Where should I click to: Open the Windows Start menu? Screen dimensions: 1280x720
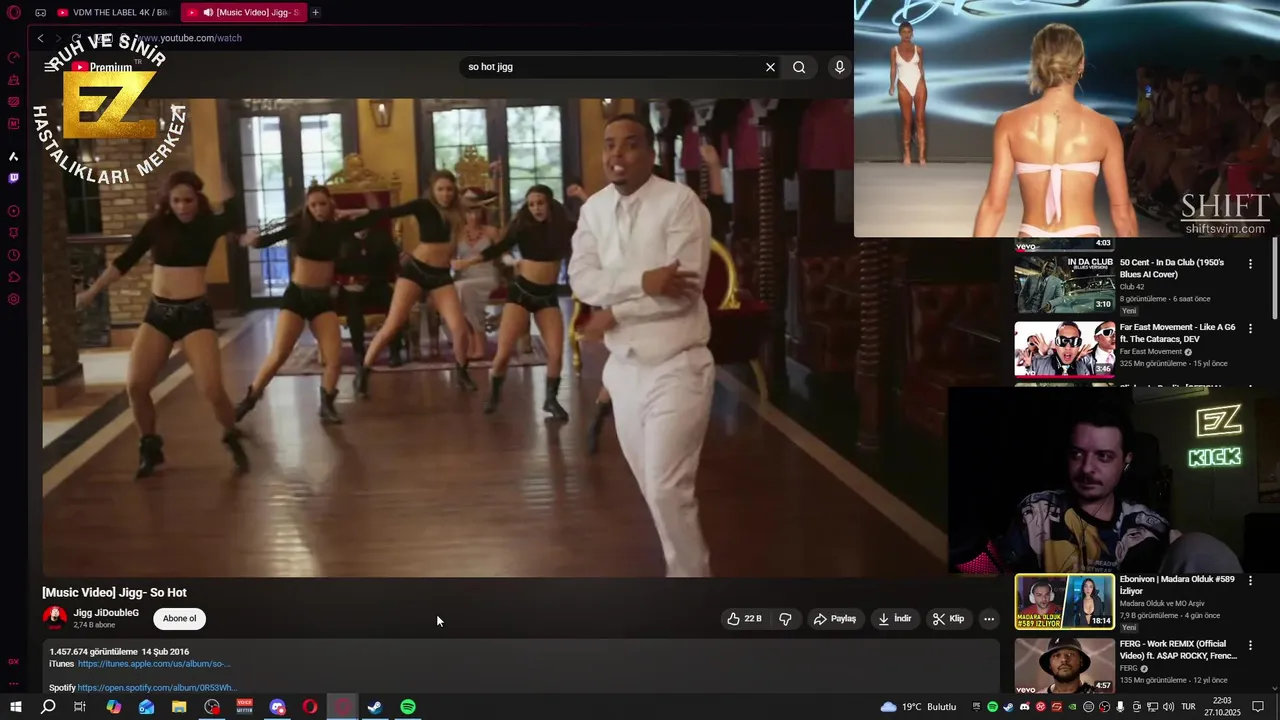(15, 707)
